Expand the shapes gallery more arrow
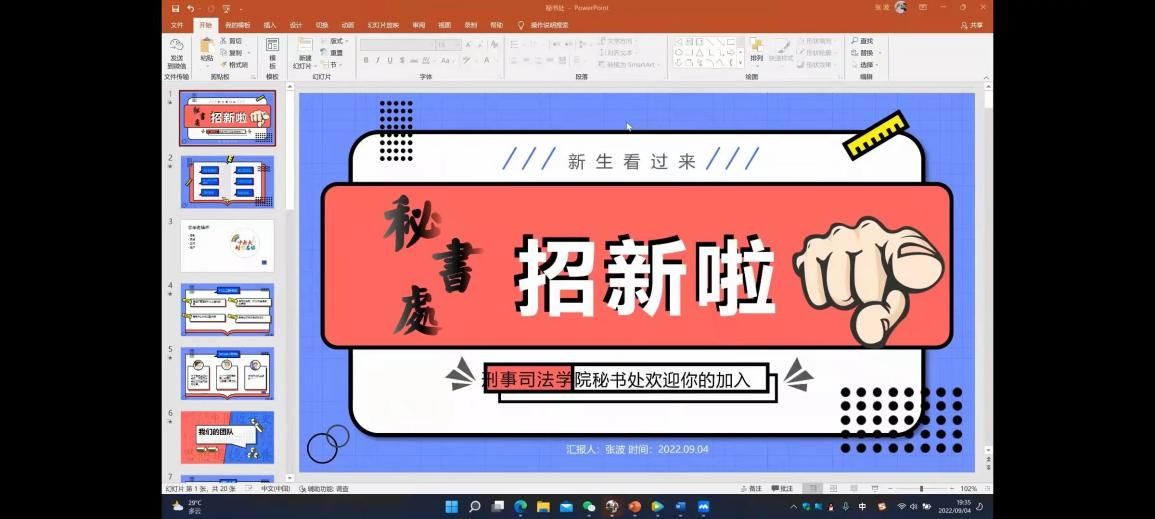Image resolution: width=1155 pixels, height=519 pixels. pyautogui.click(x=741, y=64)
